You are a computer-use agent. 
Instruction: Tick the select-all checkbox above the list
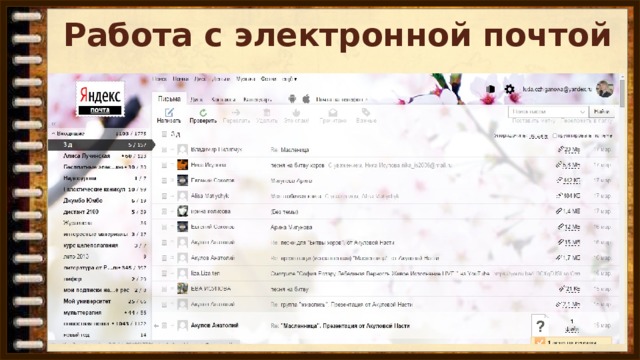tap(164, 134)
